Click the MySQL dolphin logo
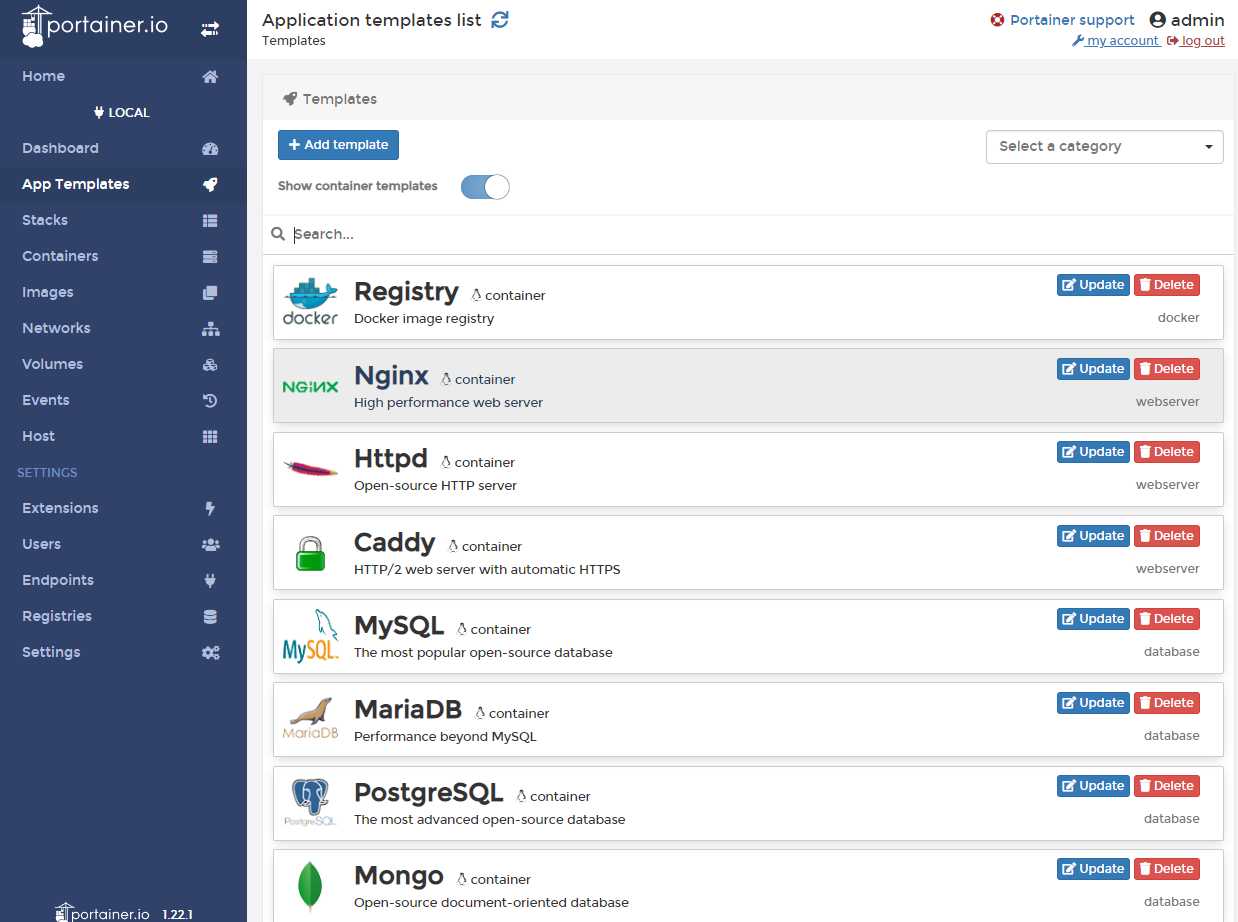 pos(310,636)
